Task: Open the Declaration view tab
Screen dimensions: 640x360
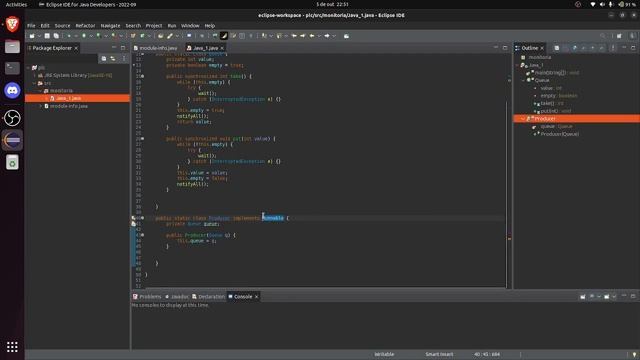Action: click(x=208, y=297)
